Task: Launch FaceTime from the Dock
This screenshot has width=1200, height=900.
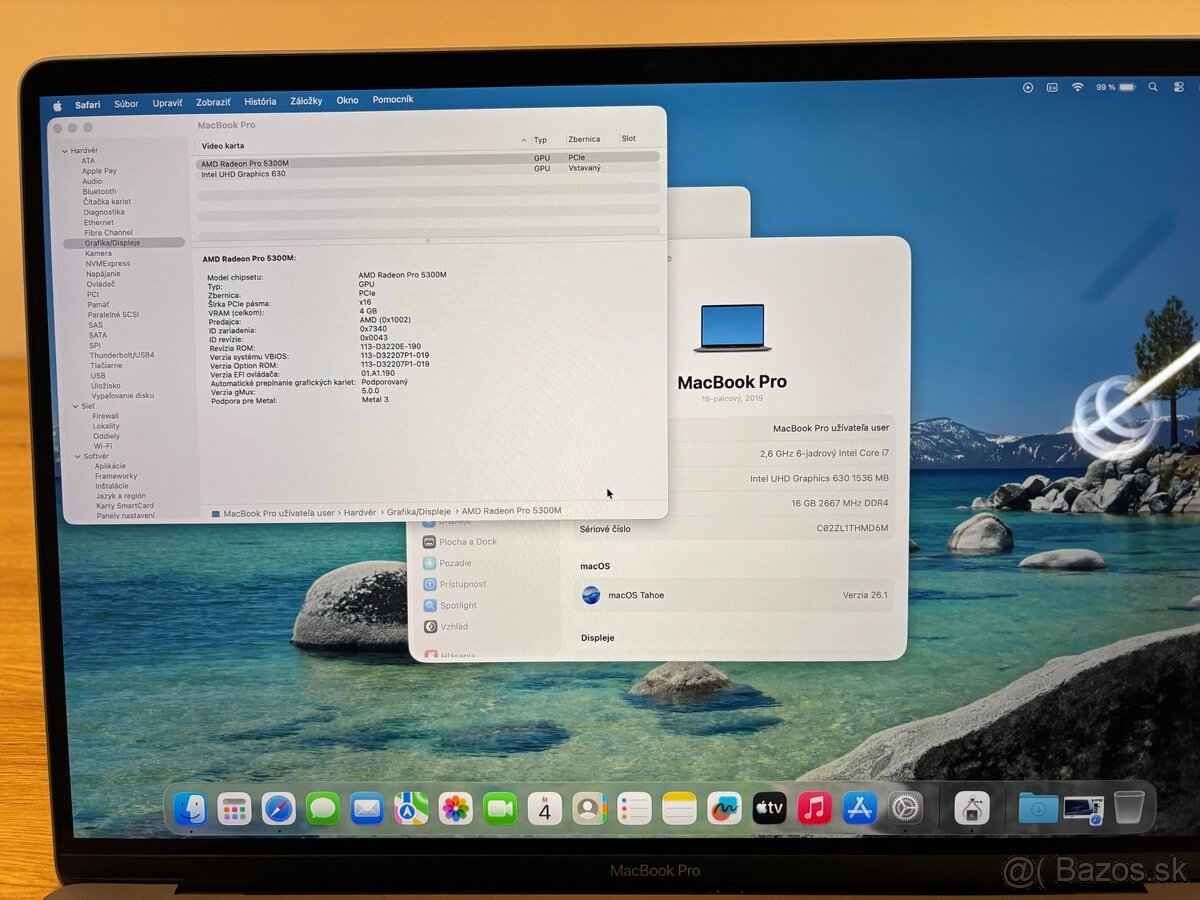Action: 500,808
